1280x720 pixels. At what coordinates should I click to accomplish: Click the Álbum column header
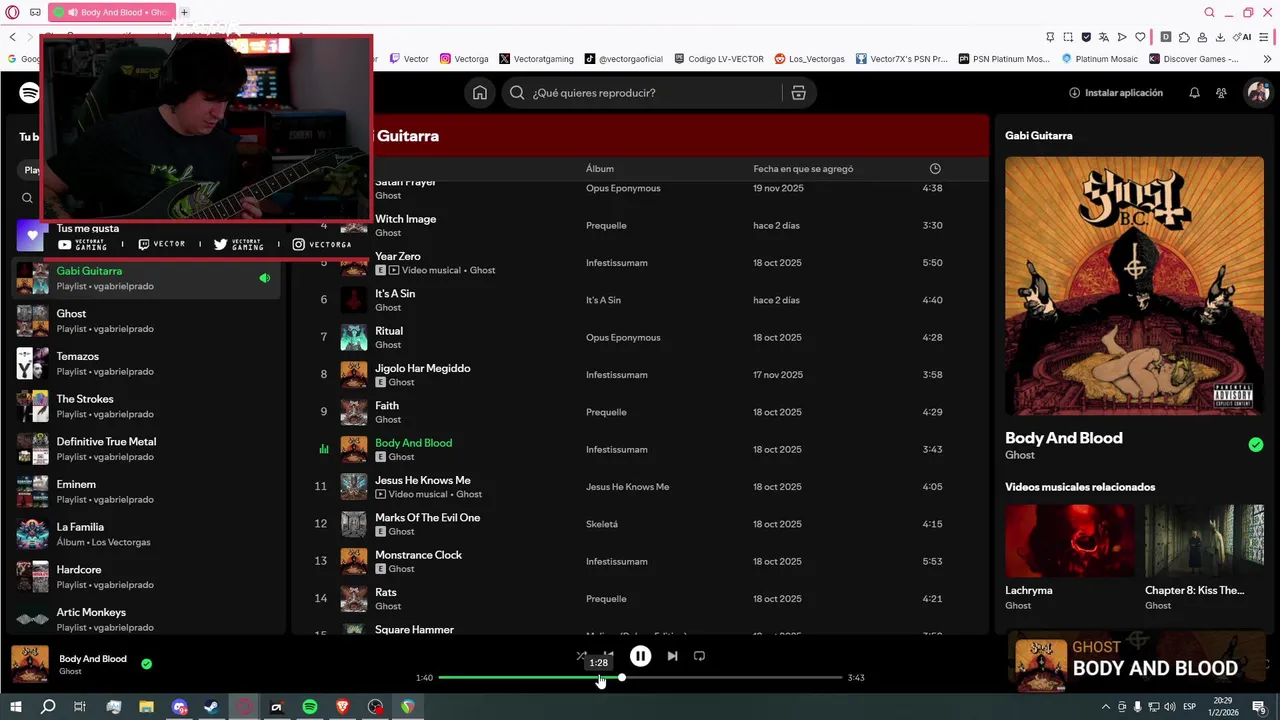pyautogui.click(x=600, y=169)
